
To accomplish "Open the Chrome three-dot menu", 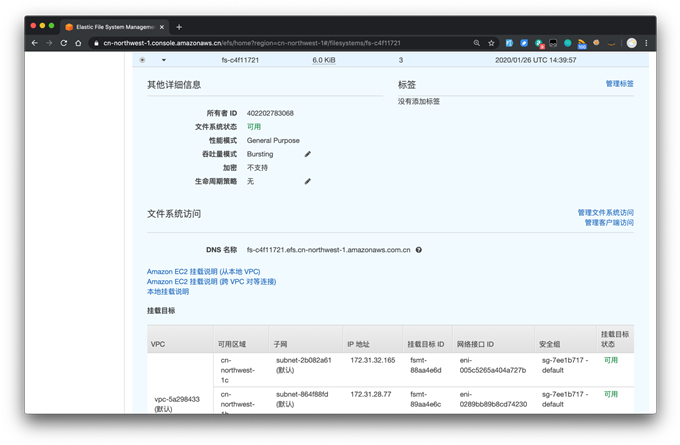I will [646, 43].
